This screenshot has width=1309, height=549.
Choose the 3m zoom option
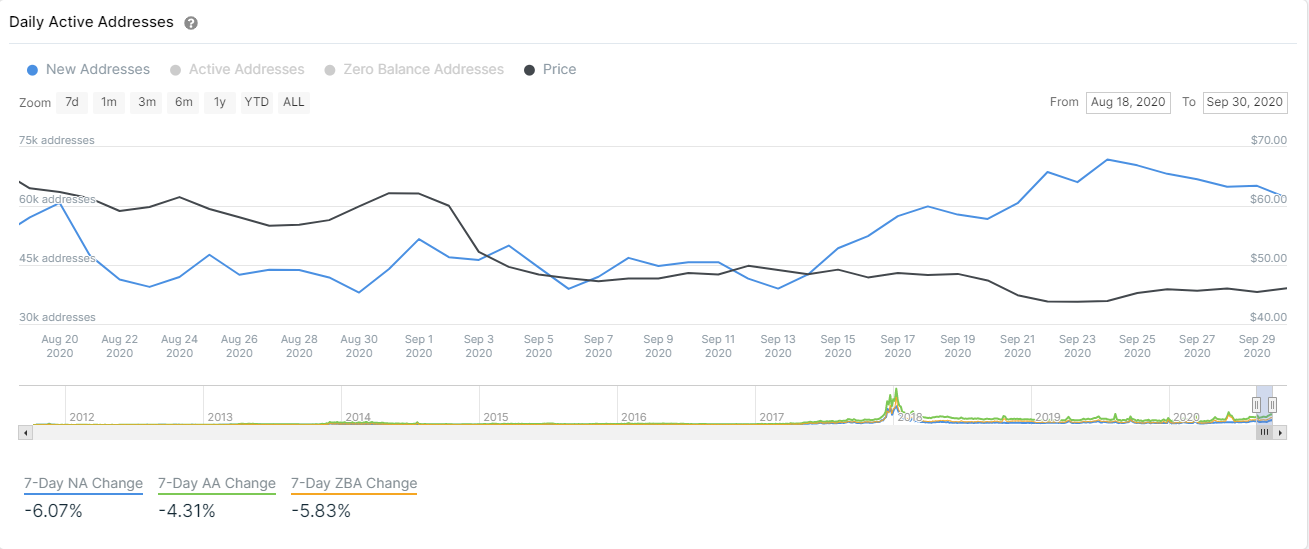point(147,102)
